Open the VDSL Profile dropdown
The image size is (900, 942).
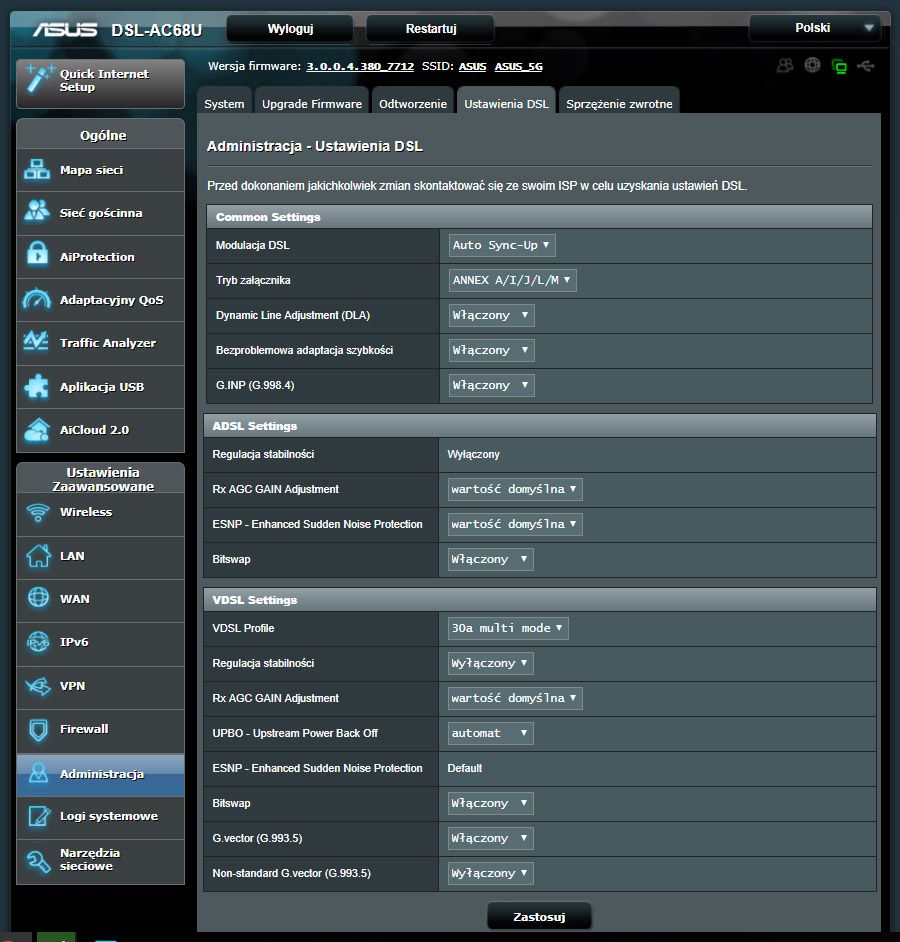coord(508,628)
